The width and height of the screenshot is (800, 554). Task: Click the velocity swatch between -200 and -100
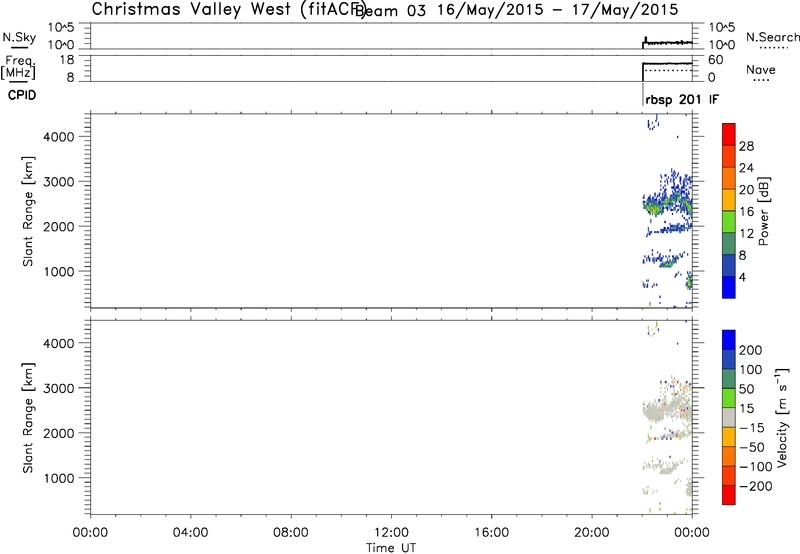[729, 475]
